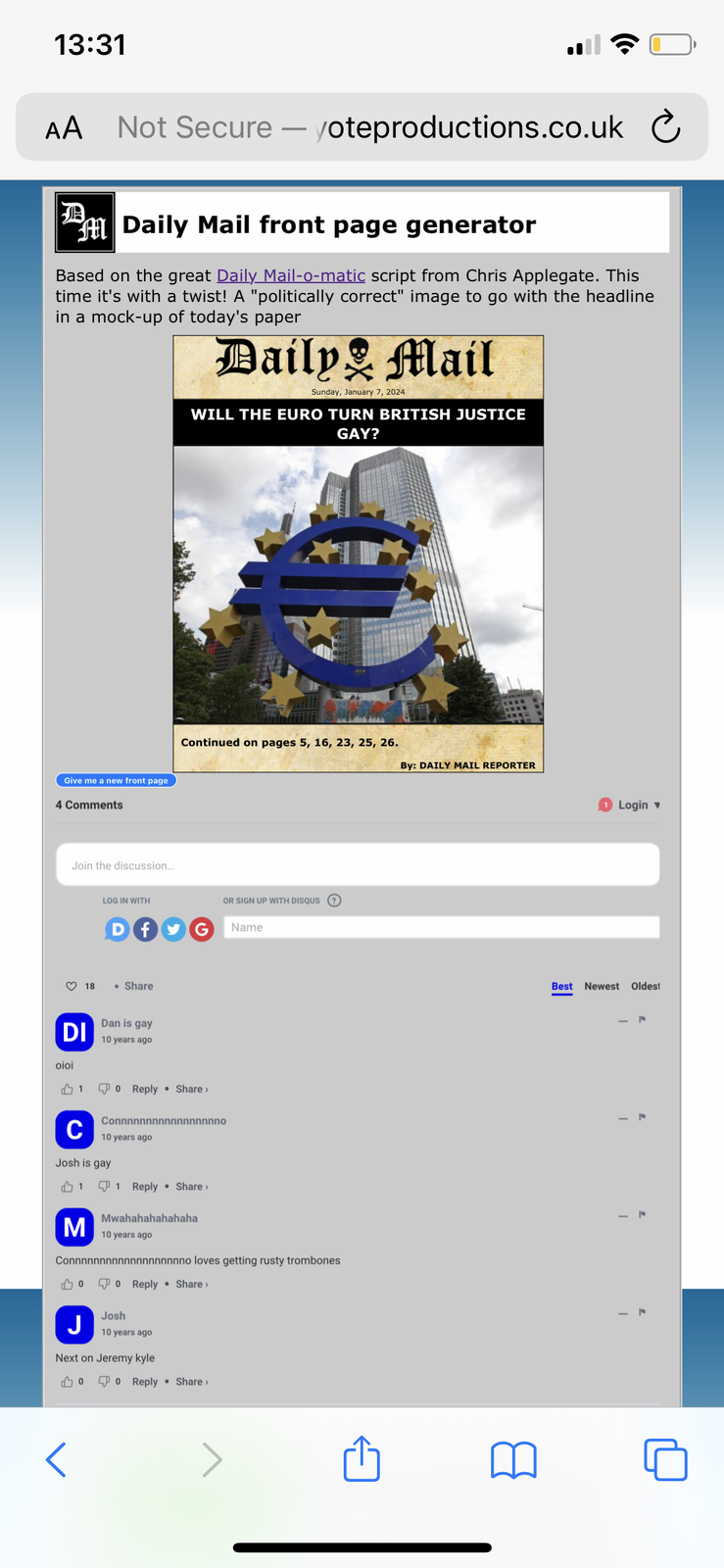Viewport: 724px width, 1568px height.
Task: Open the username 'Dan is gay' profile
Action: point(126,1023)
